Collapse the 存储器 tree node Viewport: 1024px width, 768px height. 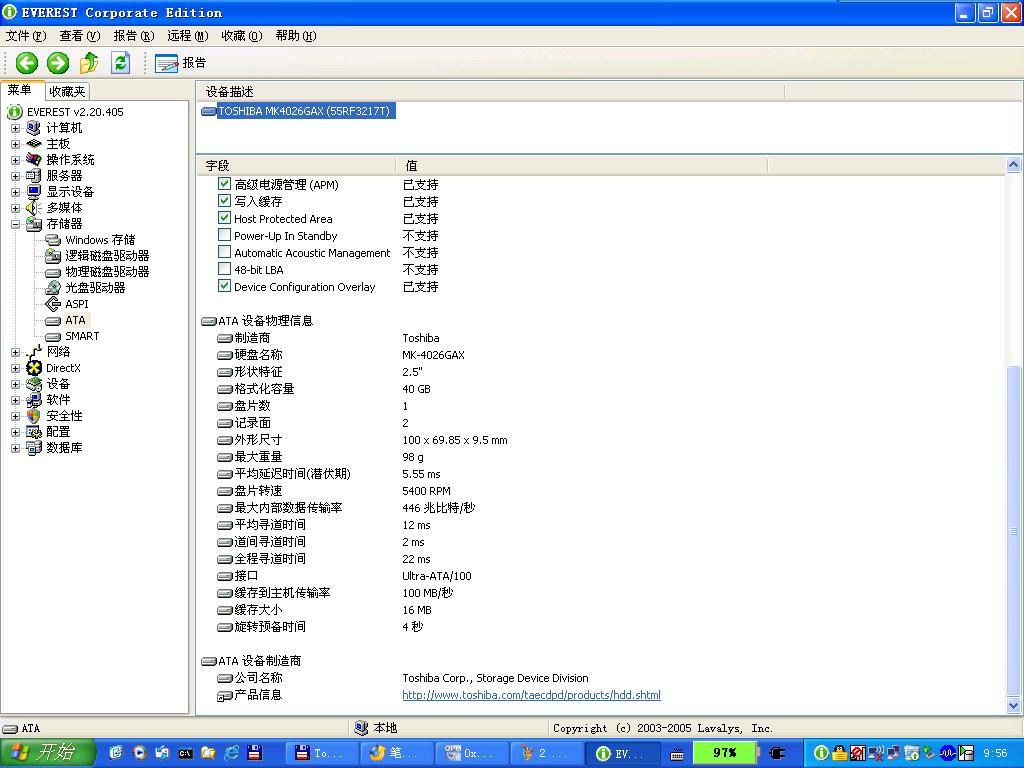(15, 224)
